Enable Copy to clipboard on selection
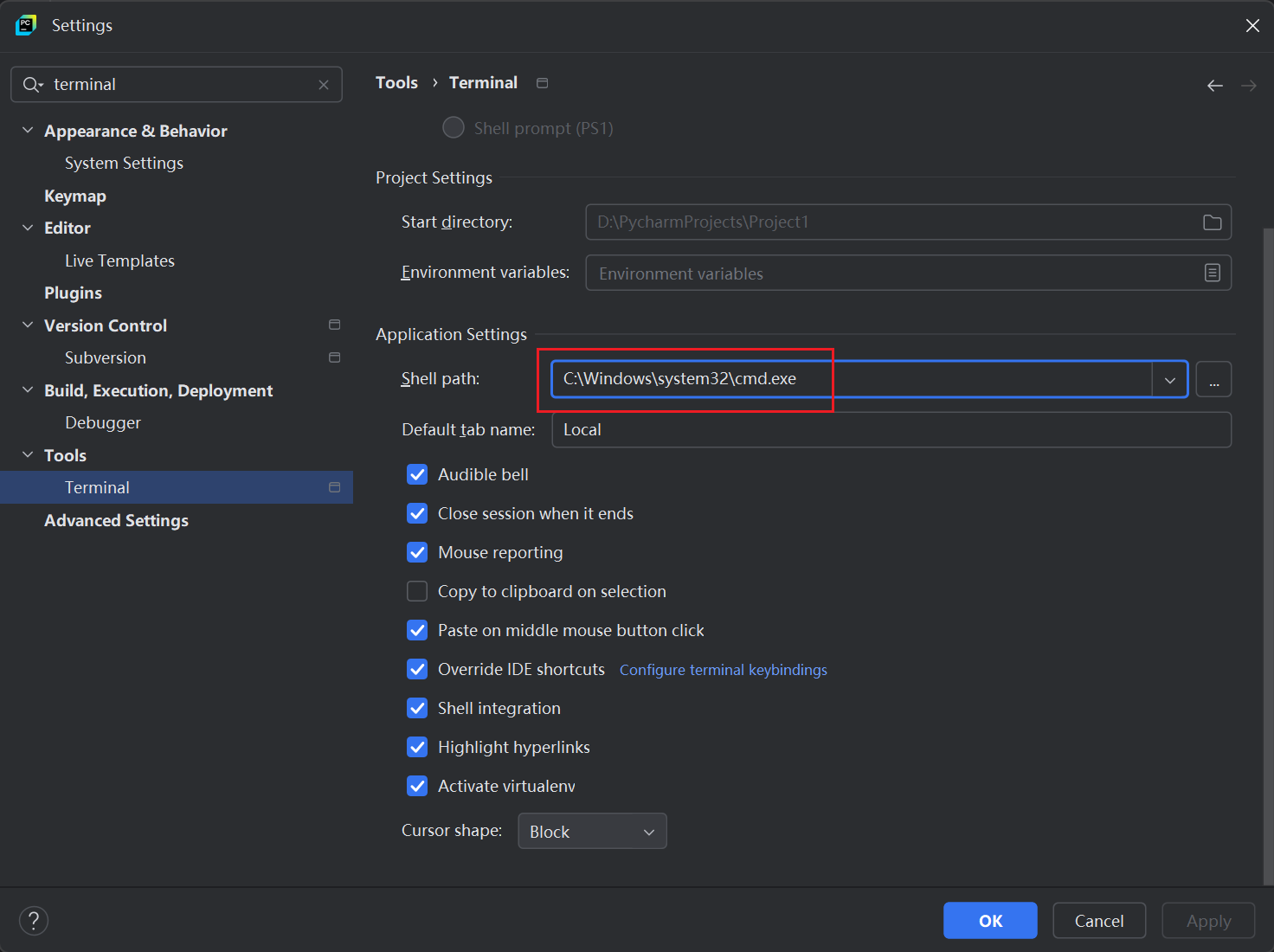This screenshot has height=952, width=1274. tap(417, 591)
